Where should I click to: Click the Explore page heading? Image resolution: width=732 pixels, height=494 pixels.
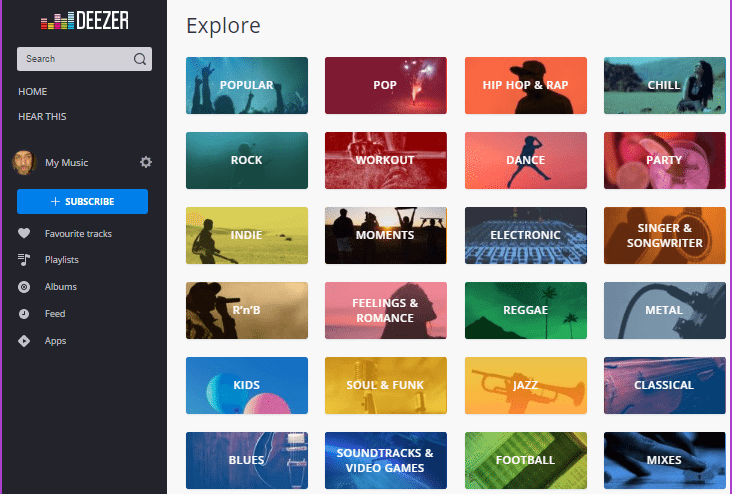click(223, 26)
